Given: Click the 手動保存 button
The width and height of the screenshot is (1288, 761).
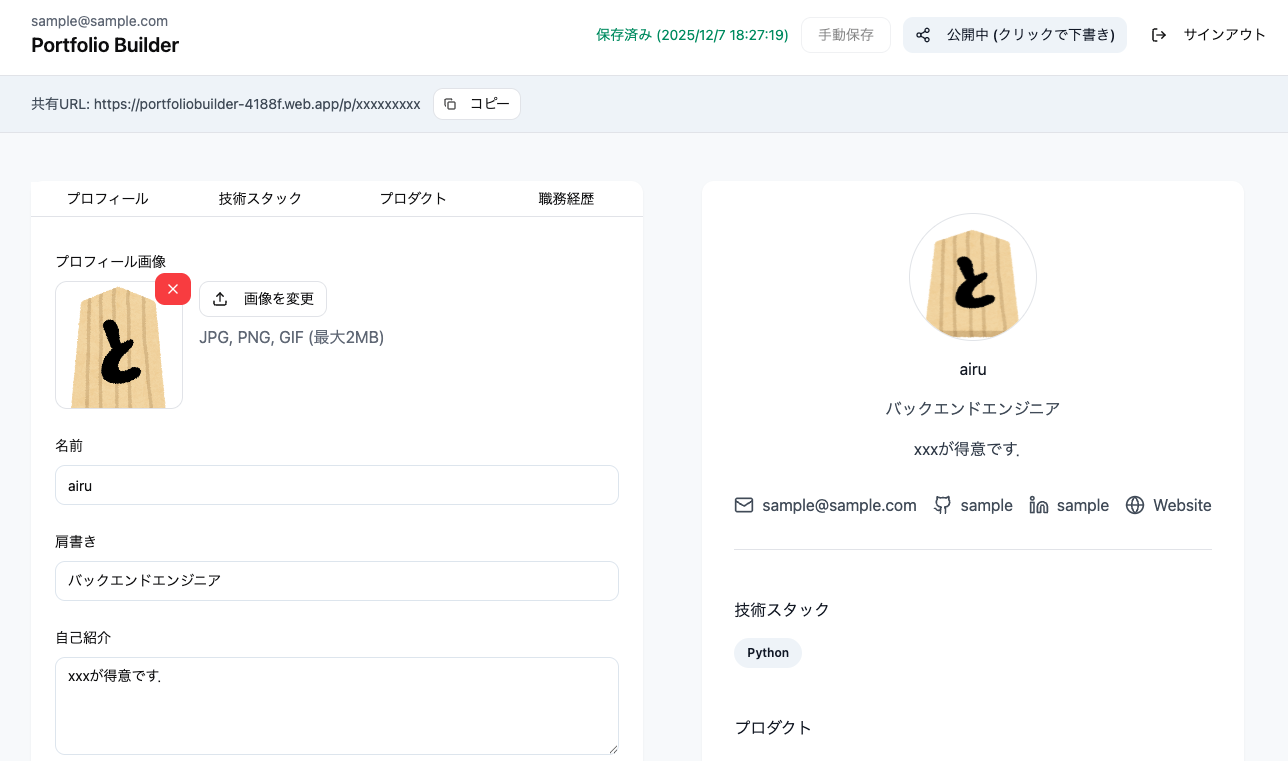Looking at the screenshot, I should 845,34.
